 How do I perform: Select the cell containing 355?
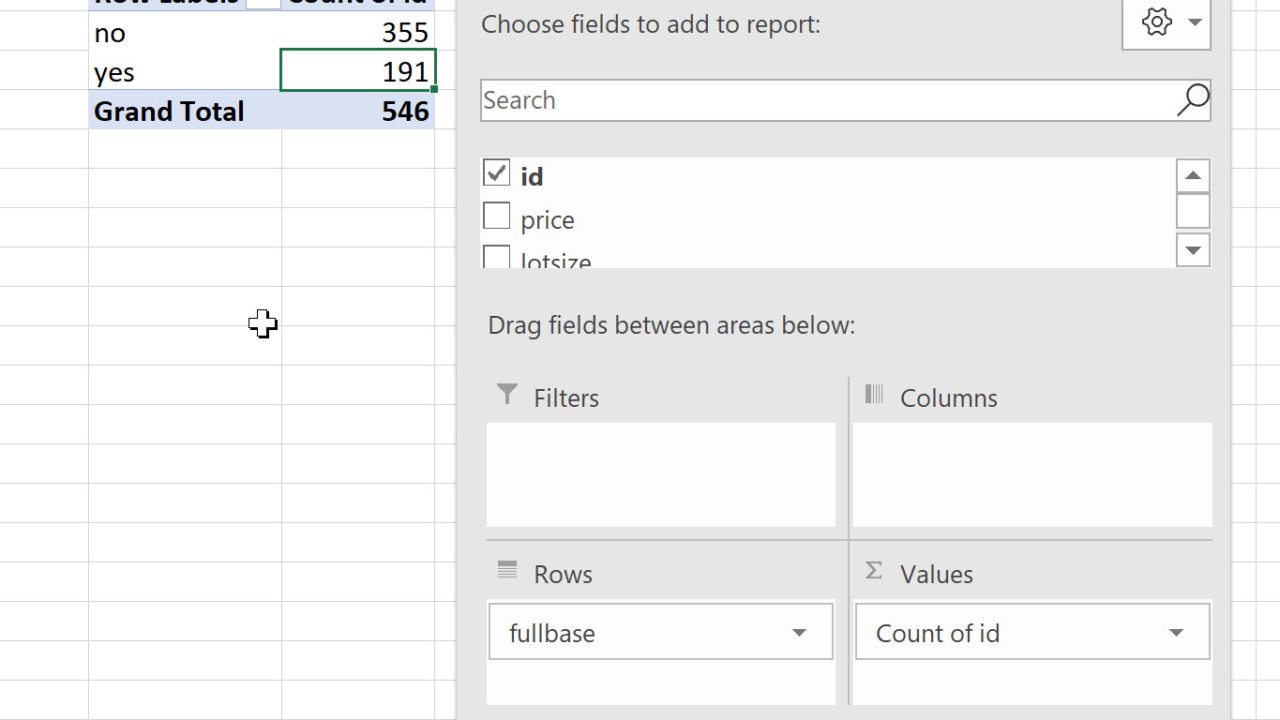pyautogui.click(x=358, y=33)
